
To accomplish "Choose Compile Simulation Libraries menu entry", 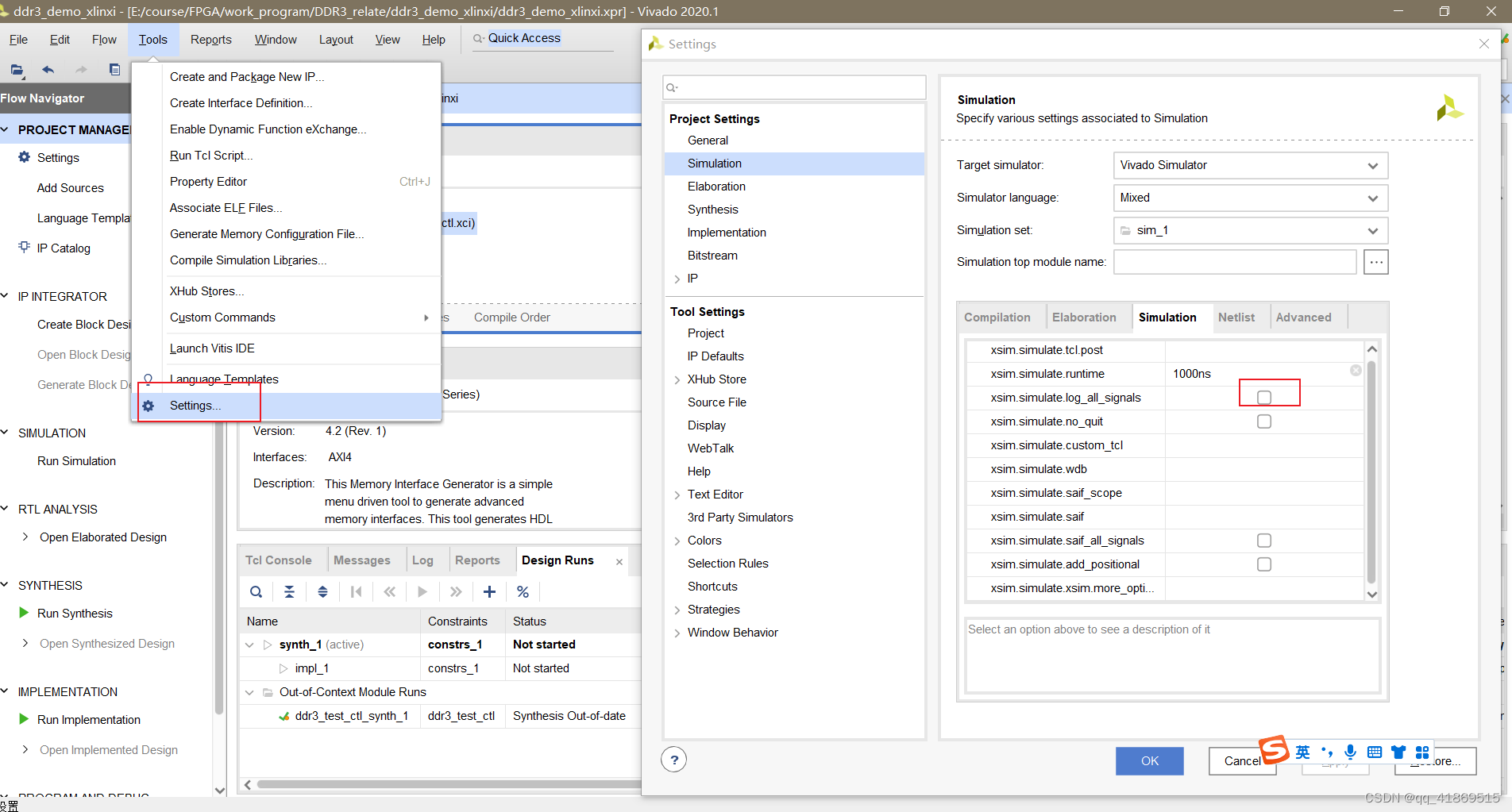I will tap(248, 260).
